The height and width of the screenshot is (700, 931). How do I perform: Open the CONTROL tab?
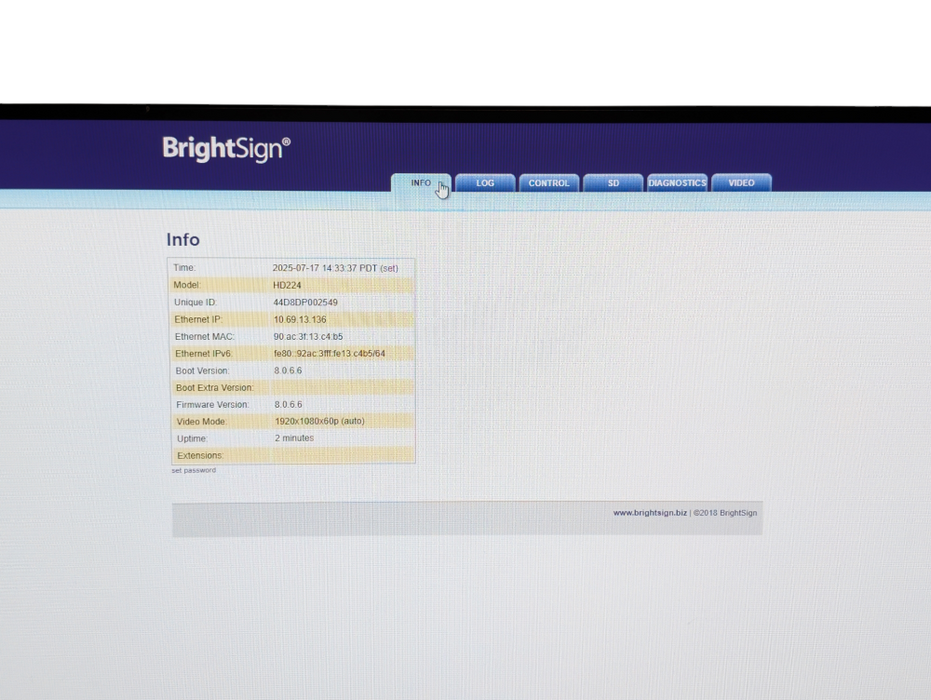(x=549, y=183)
